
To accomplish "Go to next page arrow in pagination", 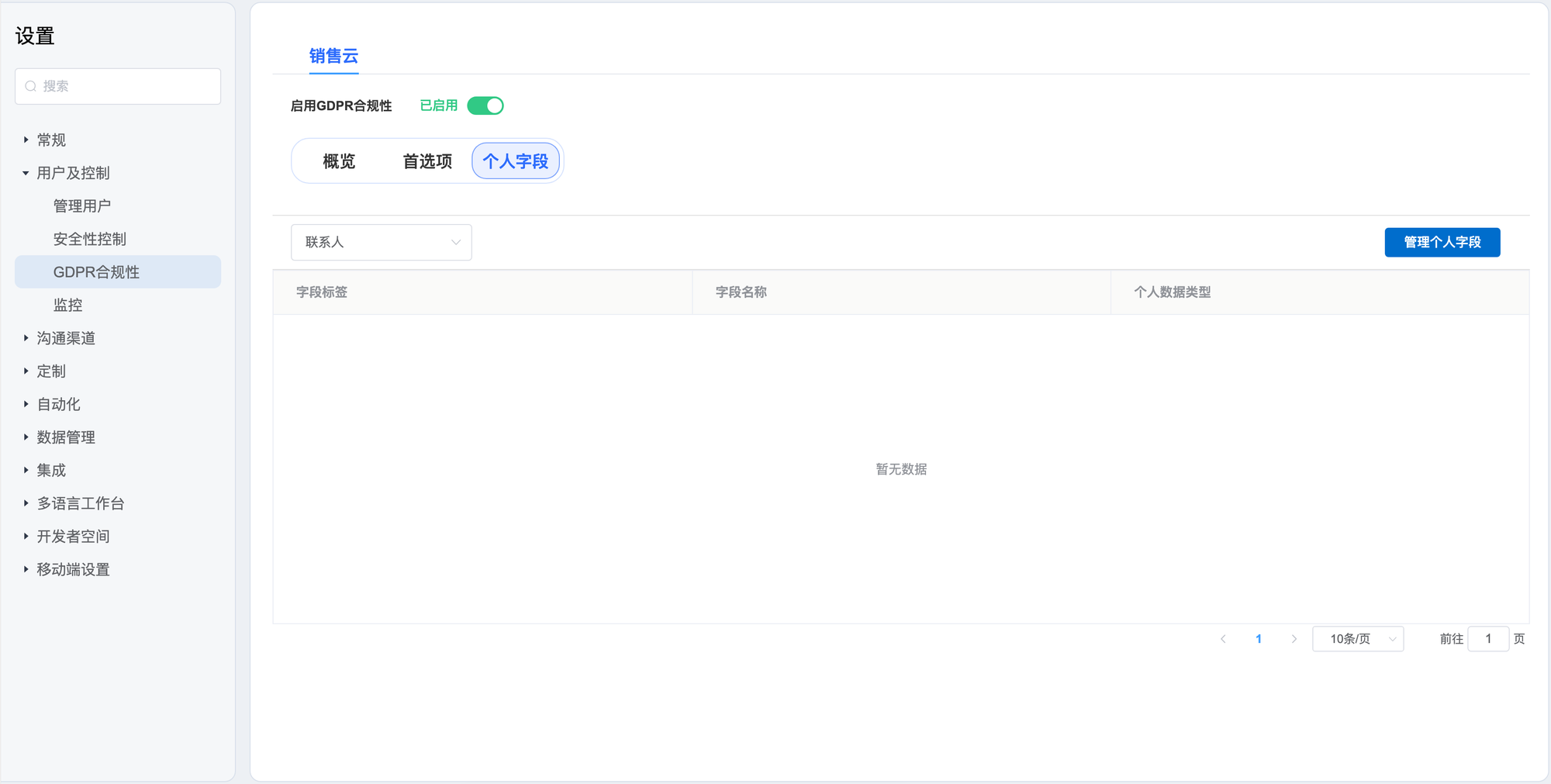I will [1294, 639].
